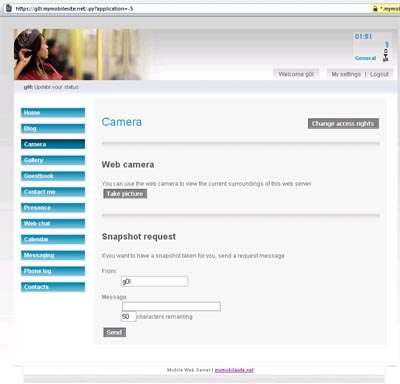This screenshot has height=384, width=400.
Task: Focus the Message text field
Action: [171, 306]
